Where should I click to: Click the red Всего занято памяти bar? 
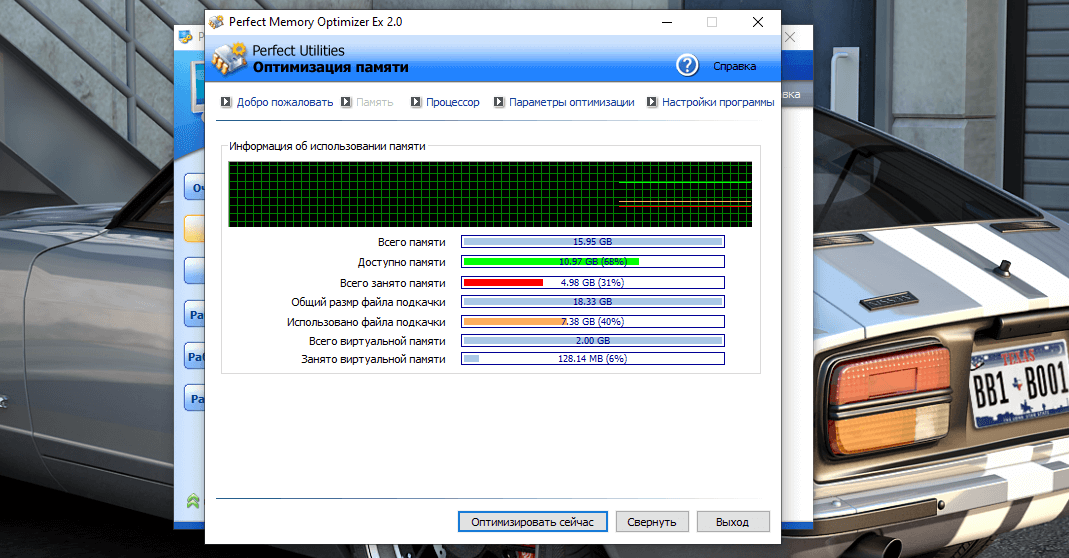(503, 283)
